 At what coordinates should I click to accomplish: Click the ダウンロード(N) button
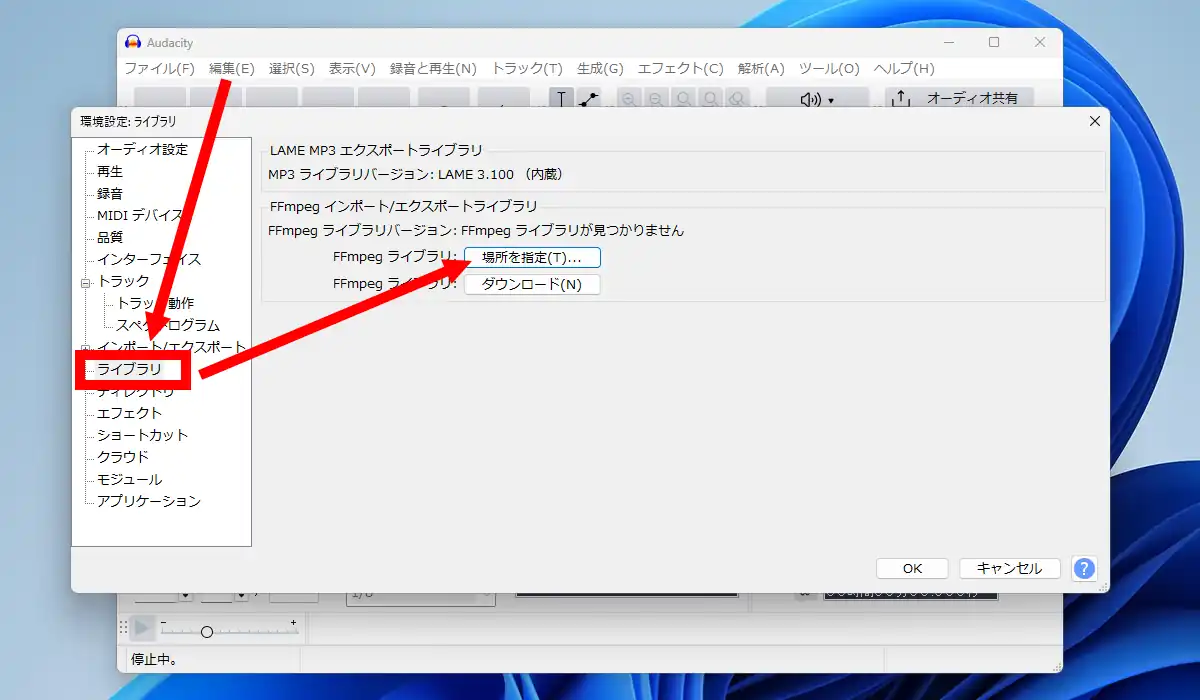click(x=532, y=284)
